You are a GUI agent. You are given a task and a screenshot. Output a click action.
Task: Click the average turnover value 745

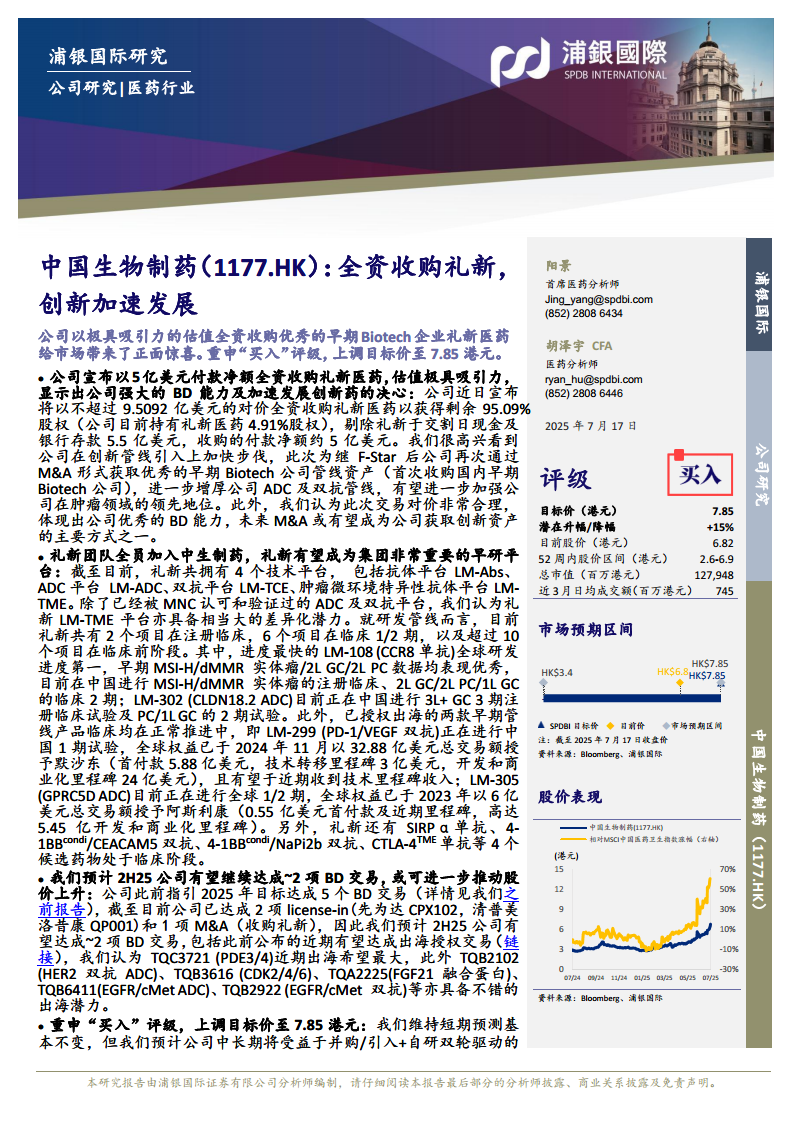(724, 591)
